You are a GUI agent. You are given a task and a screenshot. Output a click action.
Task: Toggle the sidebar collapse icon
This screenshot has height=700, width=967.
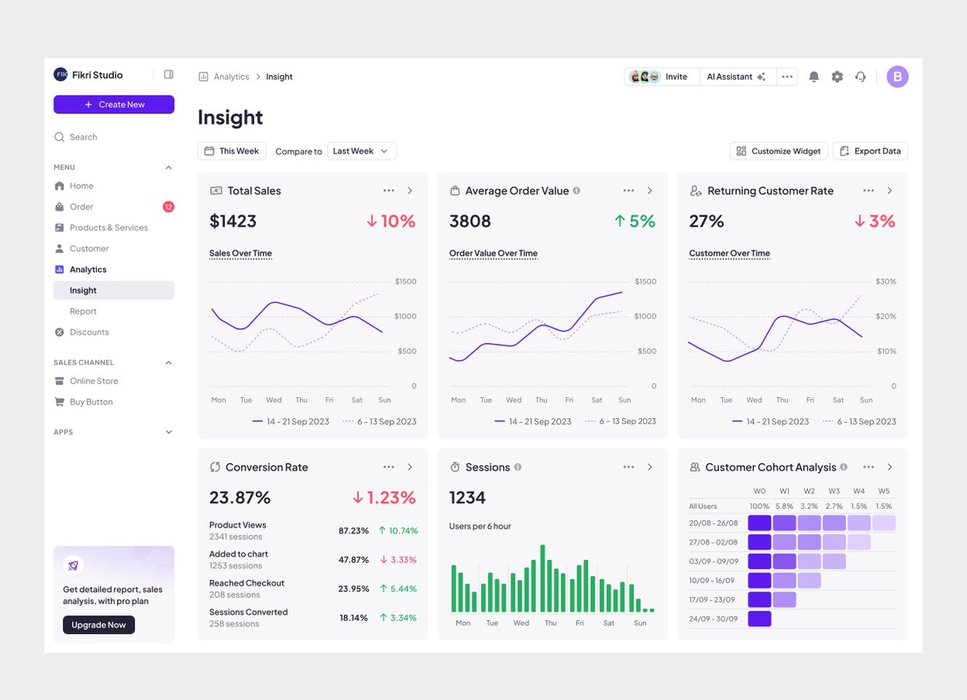click(168, 75)
